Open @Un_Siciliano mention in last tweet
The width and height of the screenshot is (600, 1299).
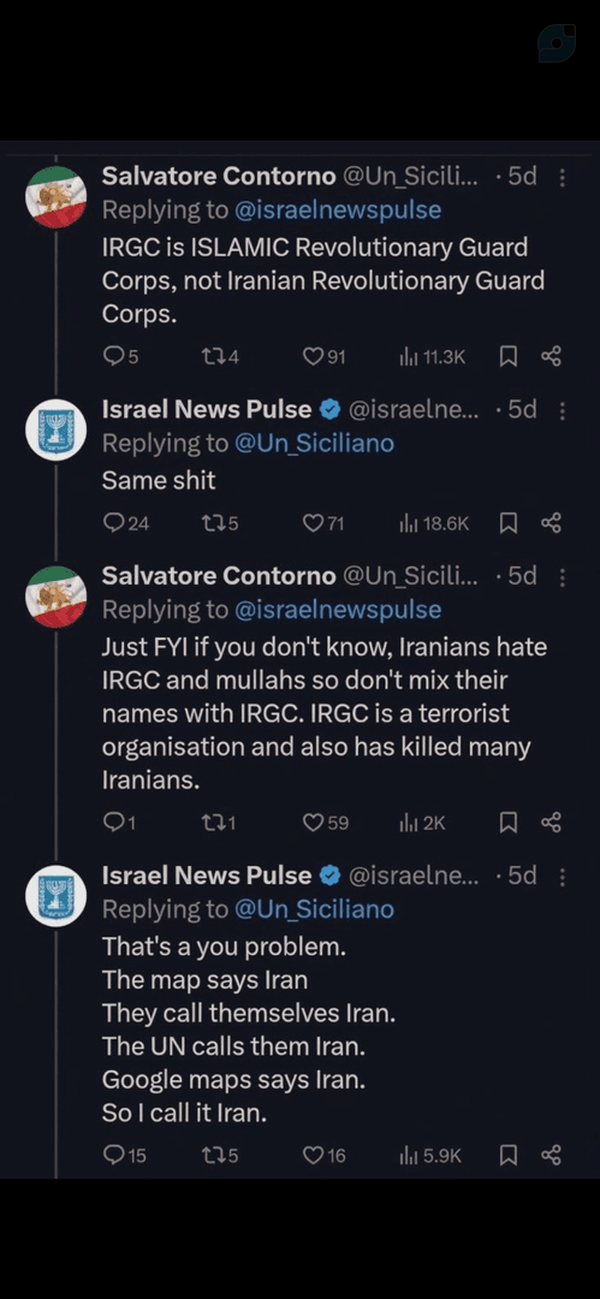click(x=314, y=909)
